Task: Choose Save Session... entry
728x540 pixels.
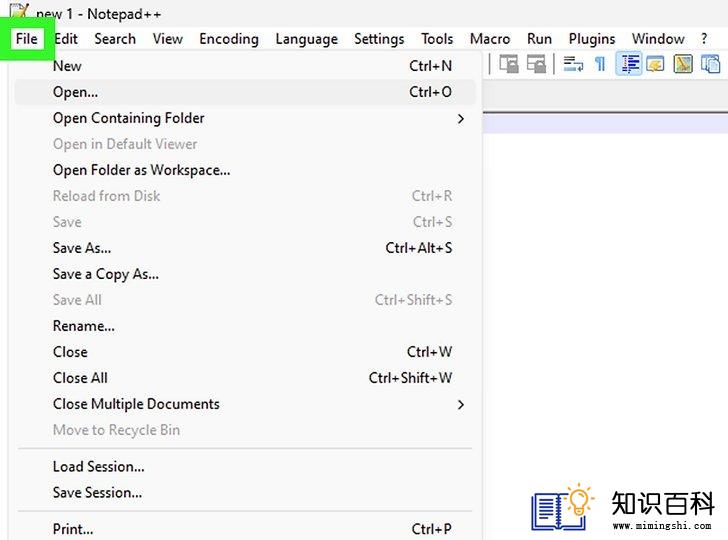Action: click(x=245, y=492)
